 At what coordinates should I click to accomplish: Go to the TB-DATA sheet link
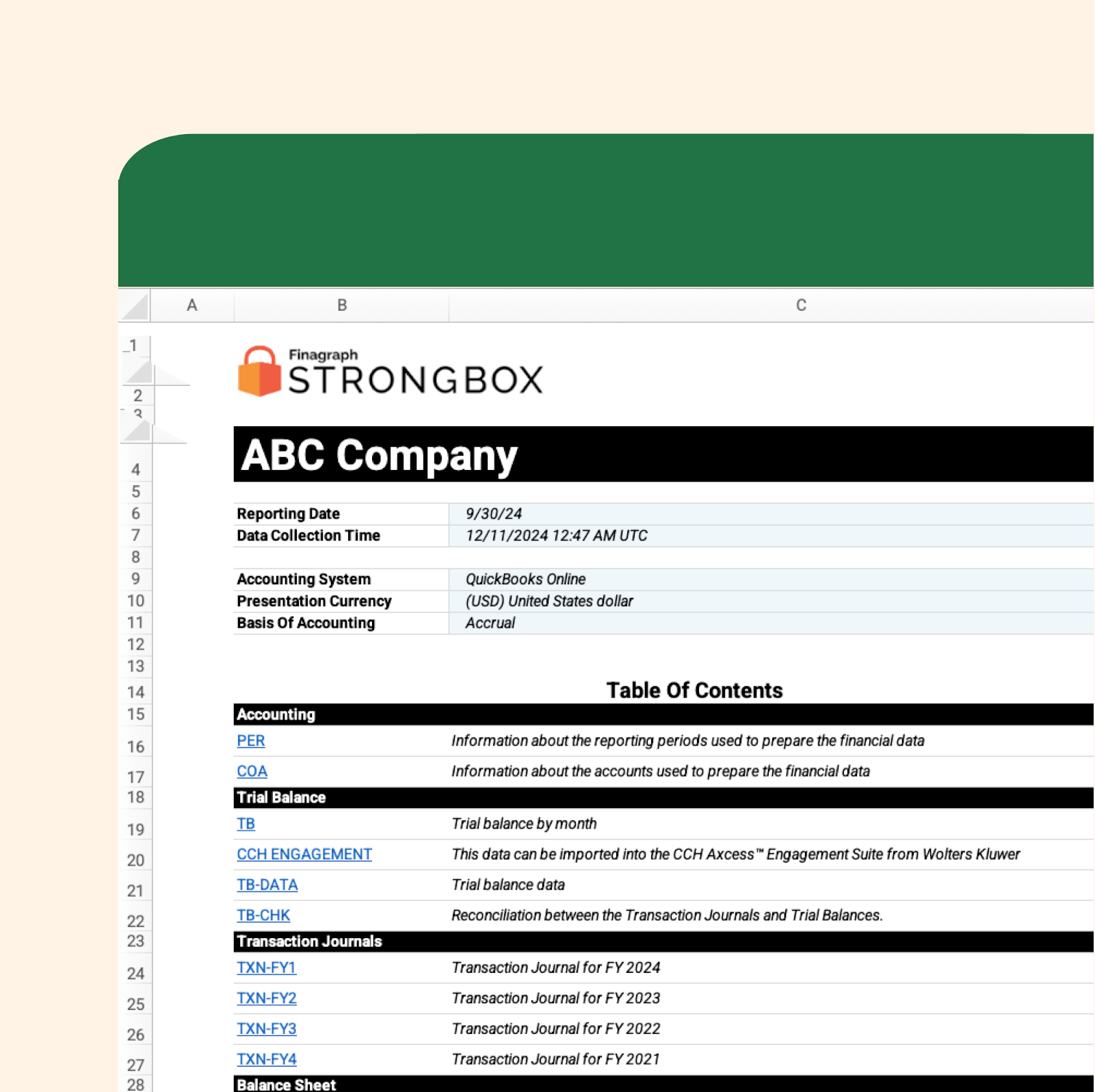click(267, 885)
